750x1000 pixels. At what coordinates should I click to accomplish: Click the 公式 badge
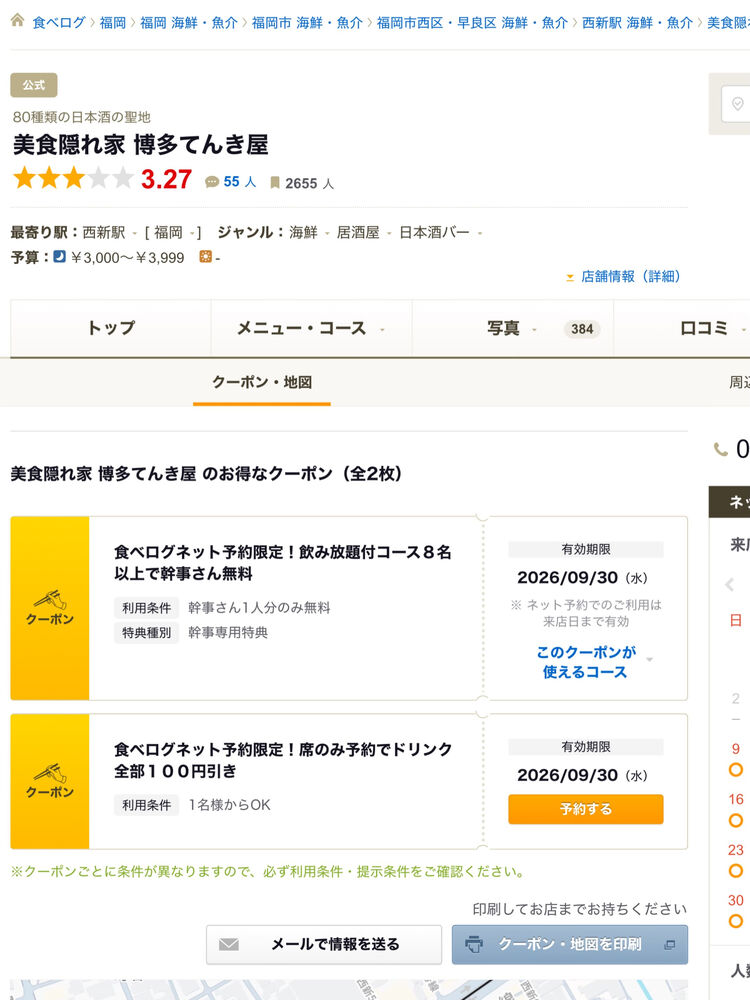click(34, 85)
